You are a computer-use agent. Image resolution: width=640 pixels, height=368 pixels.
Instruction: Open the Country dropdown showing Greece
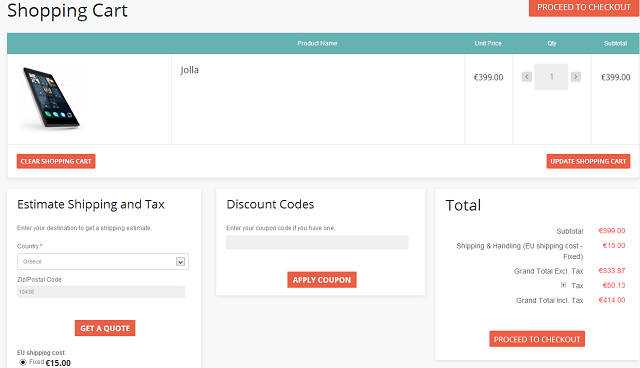[x=102, y=262]
